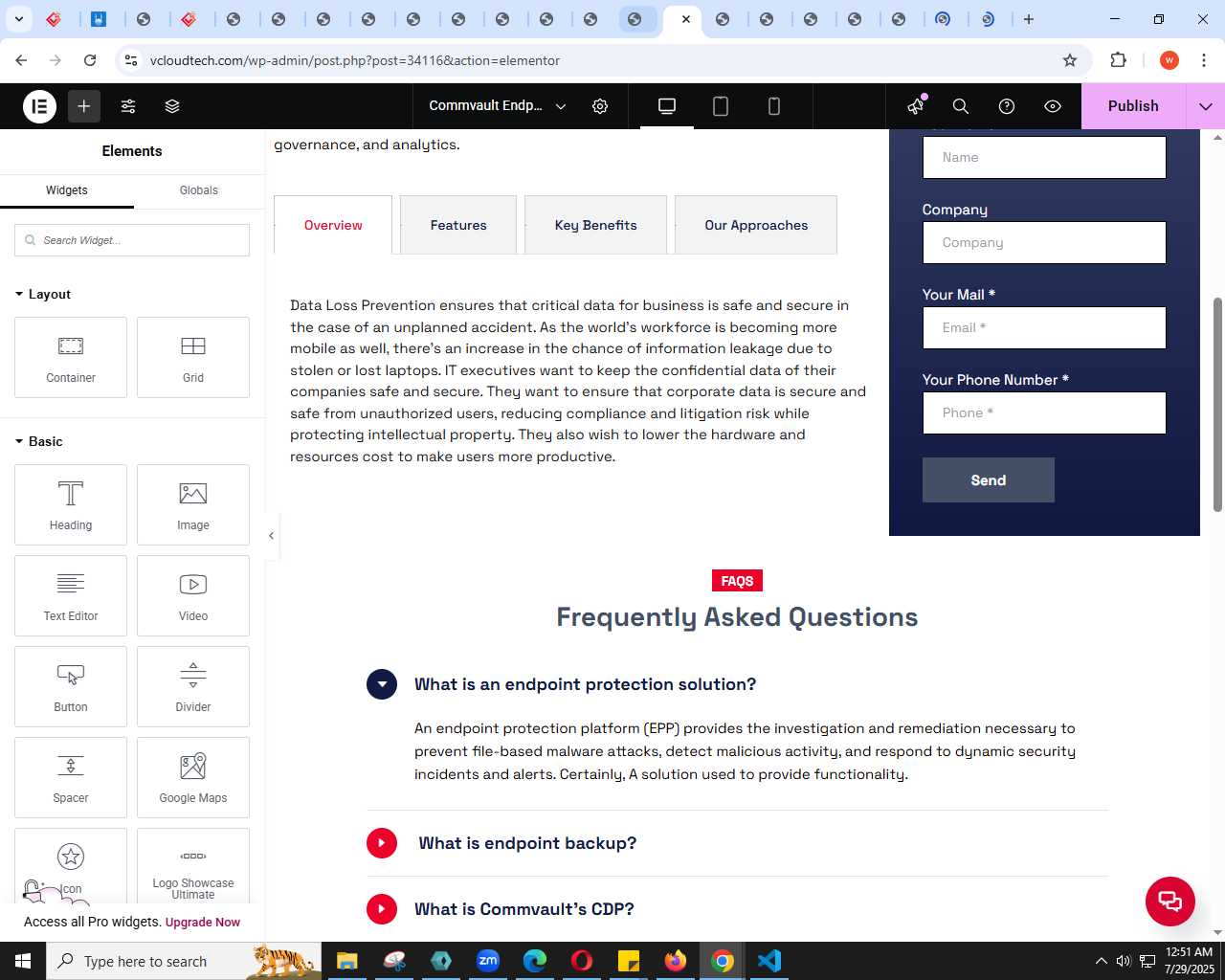Open the Key Benefits tab
The image size is (1225, 980).
[595, 225]
